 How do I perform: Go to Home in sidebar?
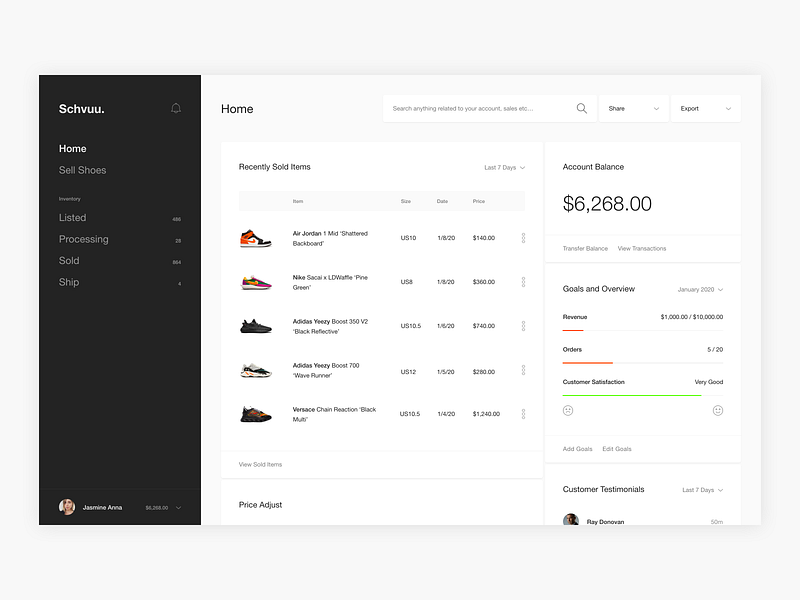pos(72,148)
